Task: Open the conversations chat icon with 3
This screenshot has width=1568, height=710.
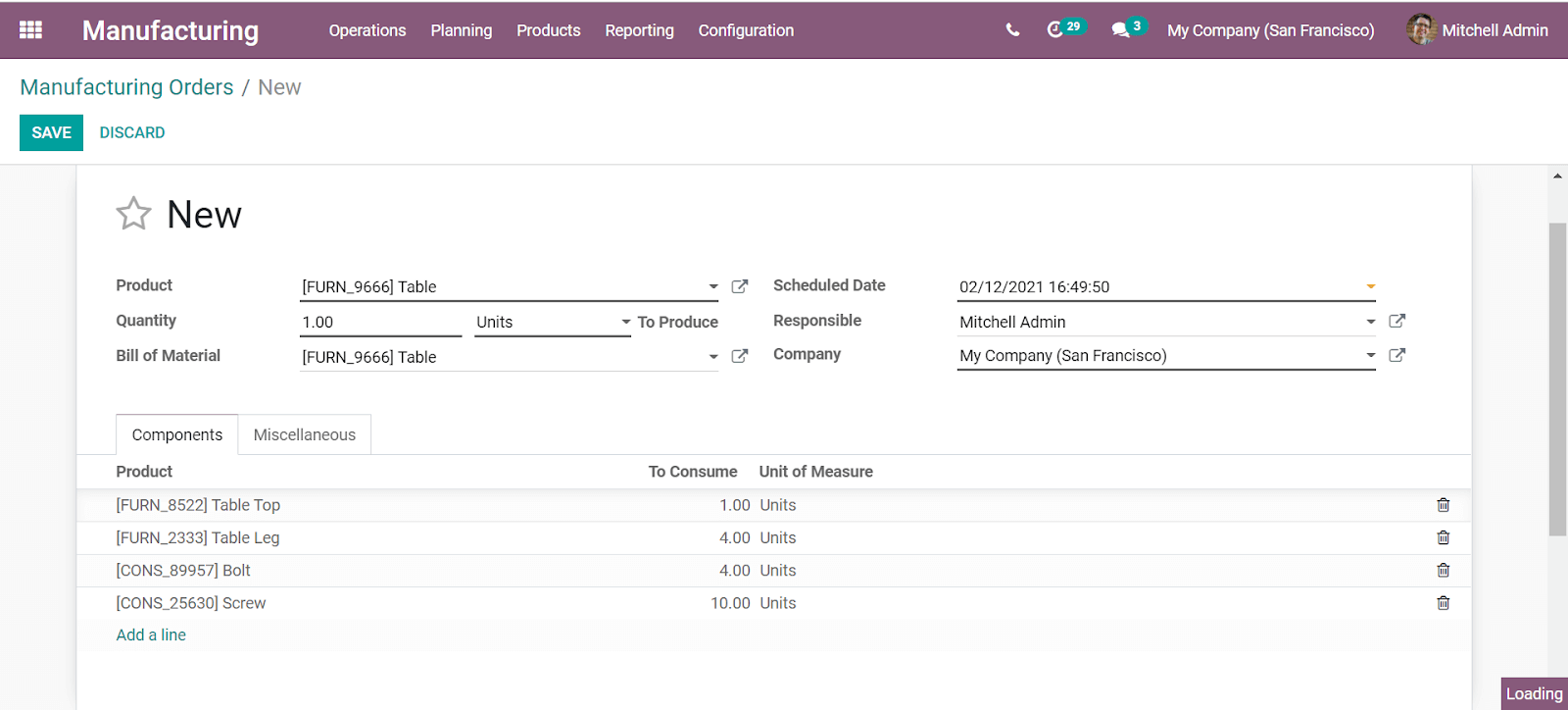Action: click(1128, 28)
